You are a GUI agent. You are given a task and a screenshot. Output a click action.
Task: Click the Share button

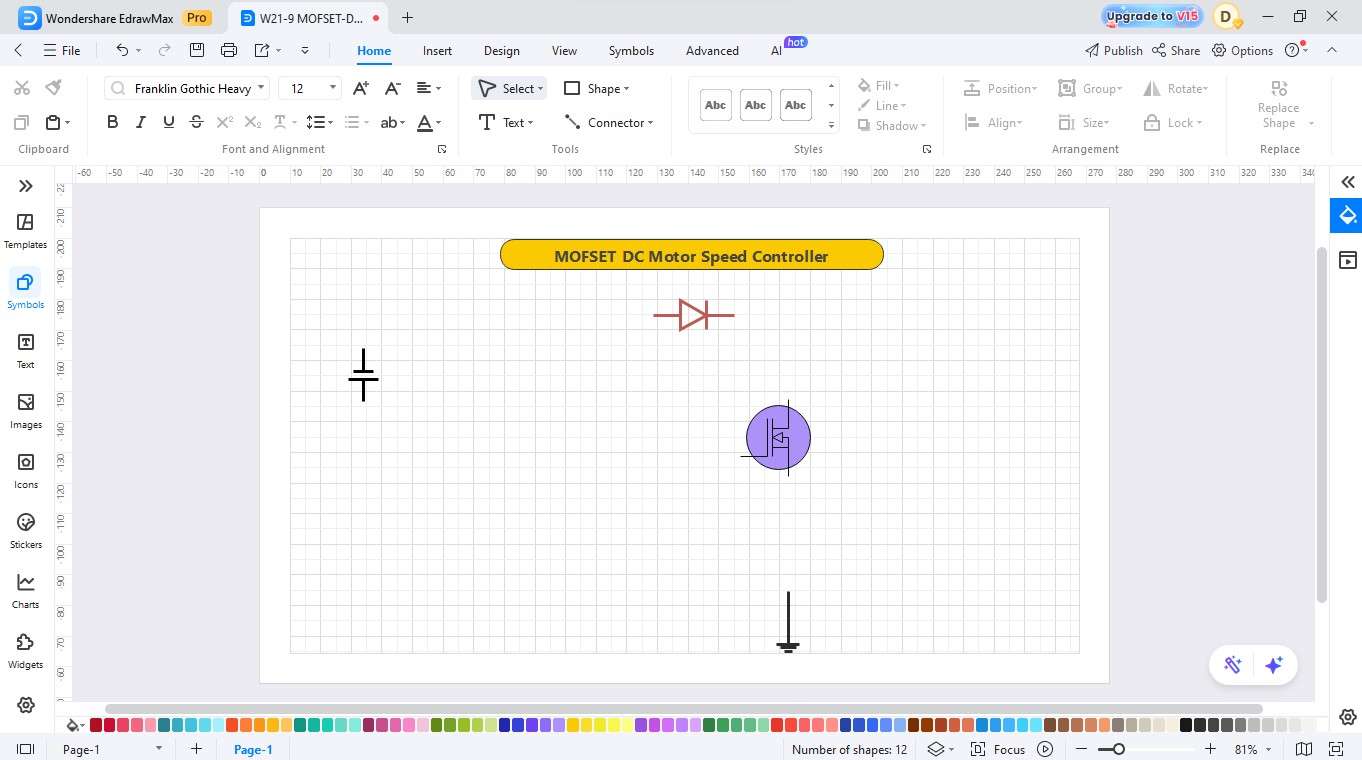pyautogui.click(x=1176, y=50)
